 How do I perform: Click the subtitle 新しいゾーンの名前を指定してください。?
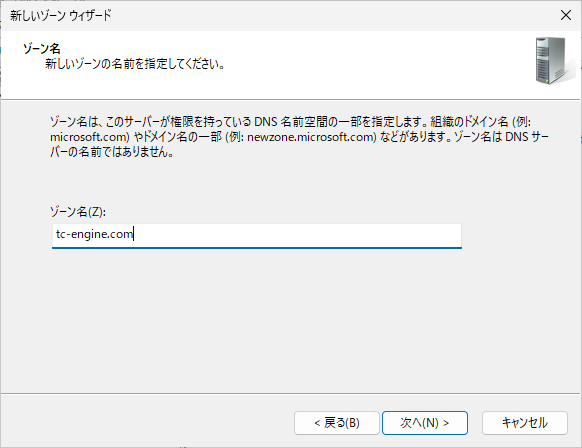point(135,64)
